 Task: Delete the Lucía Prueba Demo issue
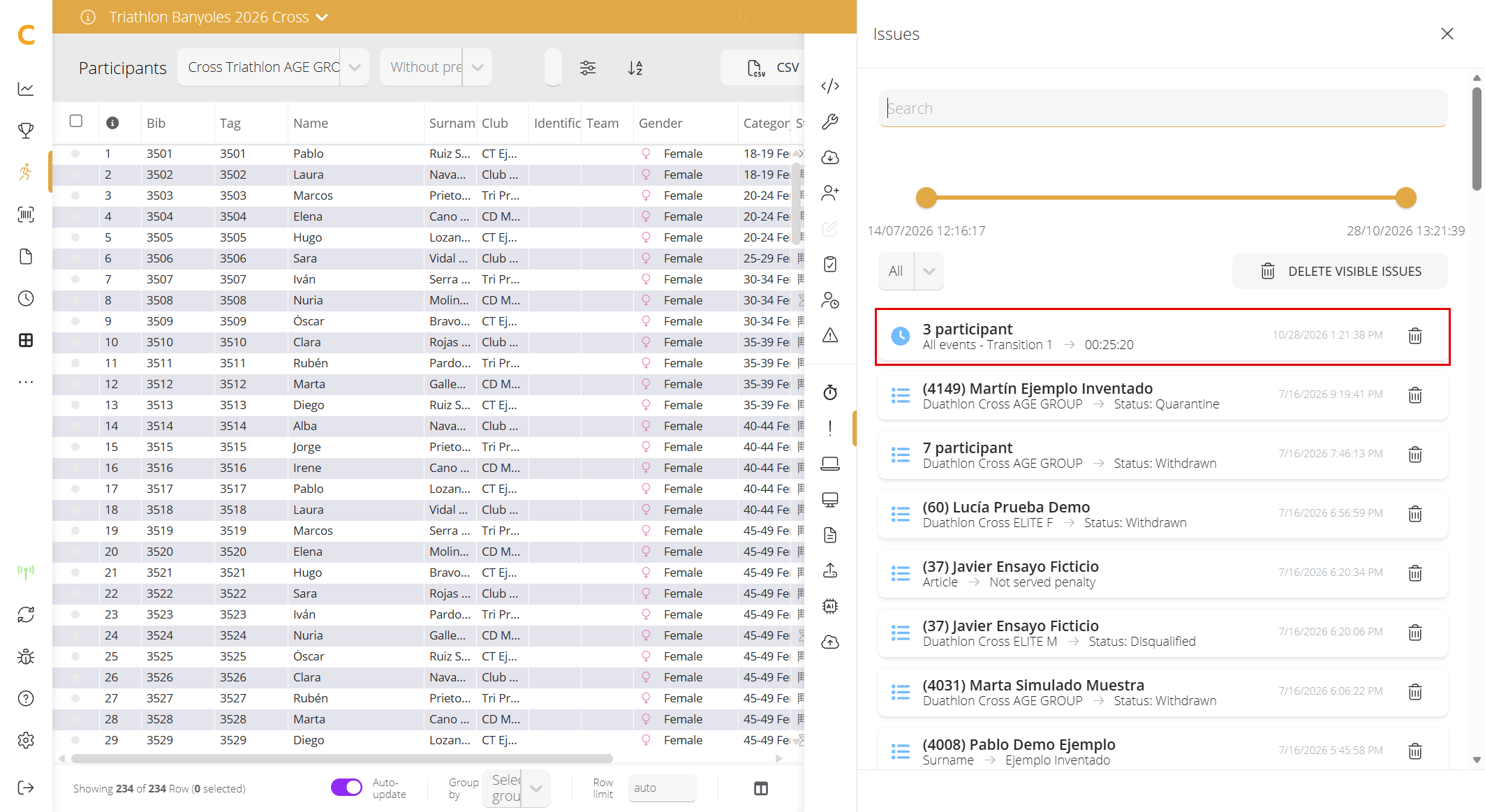(1414, 514)
